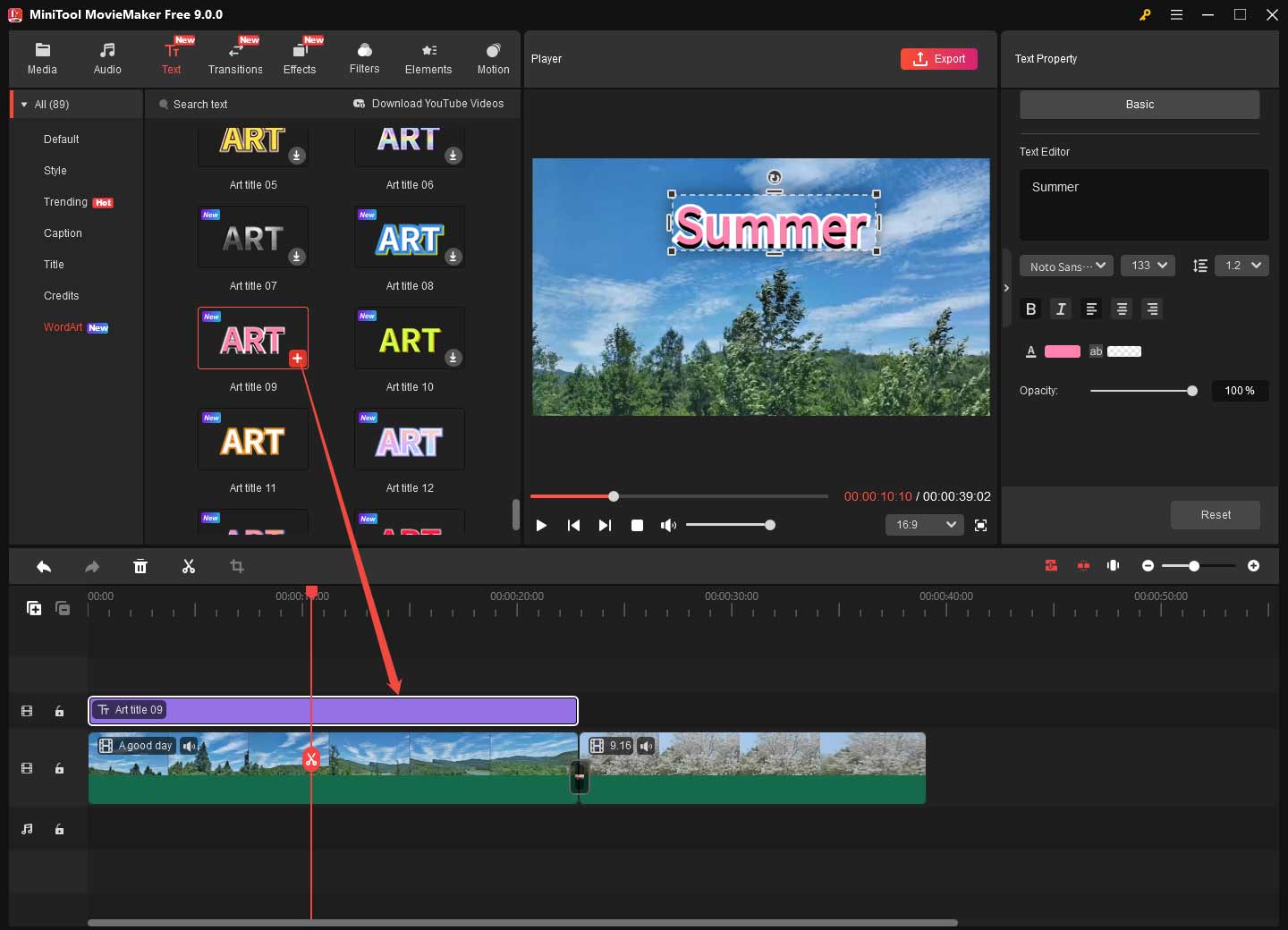Select the Style text category
Viewport: 1288px width, 930px height.
click(x=55, y=171)
